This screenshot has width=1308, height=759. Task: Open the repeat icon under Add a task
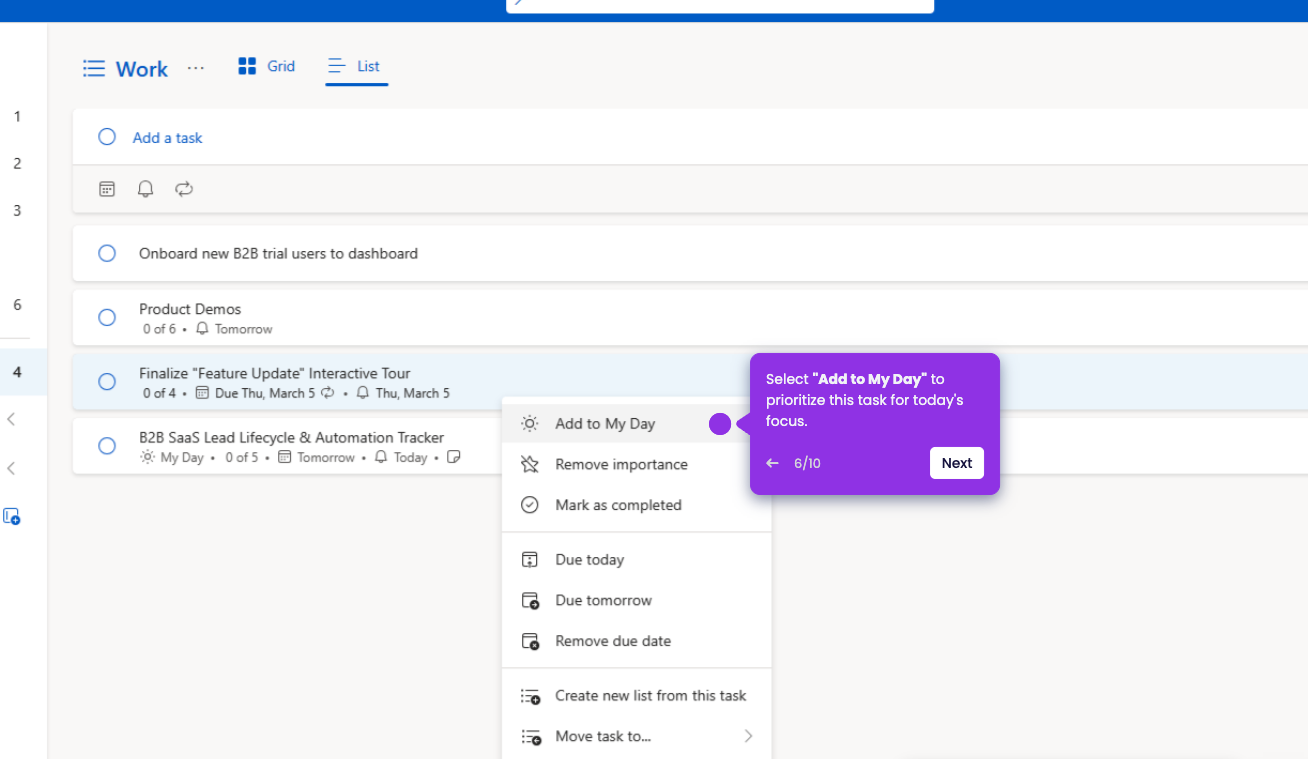(183, 189)
